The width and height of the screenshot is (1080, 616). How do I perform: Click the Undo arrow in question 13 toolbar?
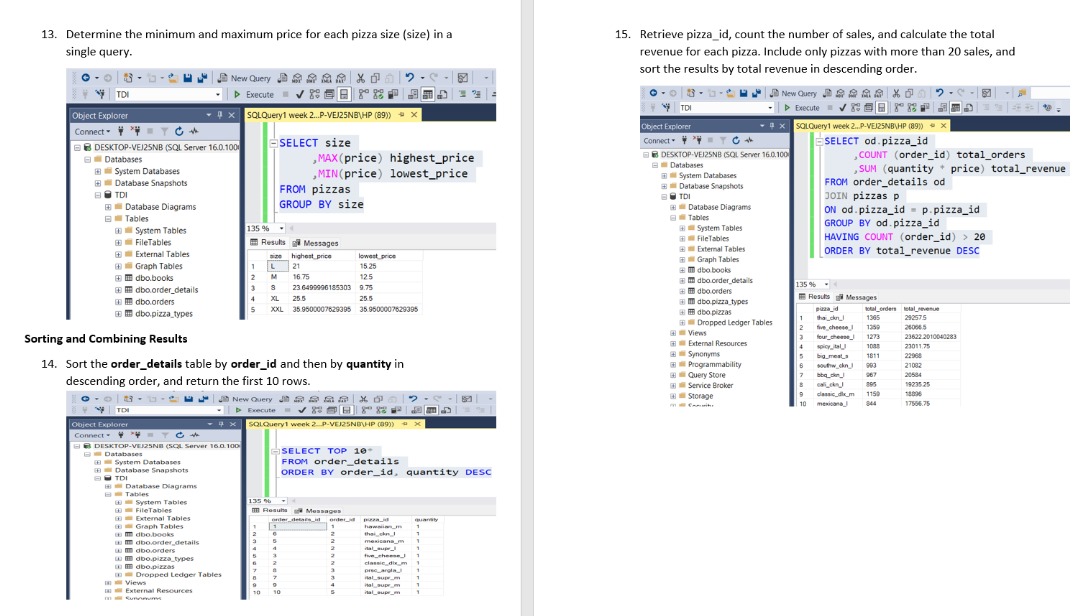[x=409, y=78]
